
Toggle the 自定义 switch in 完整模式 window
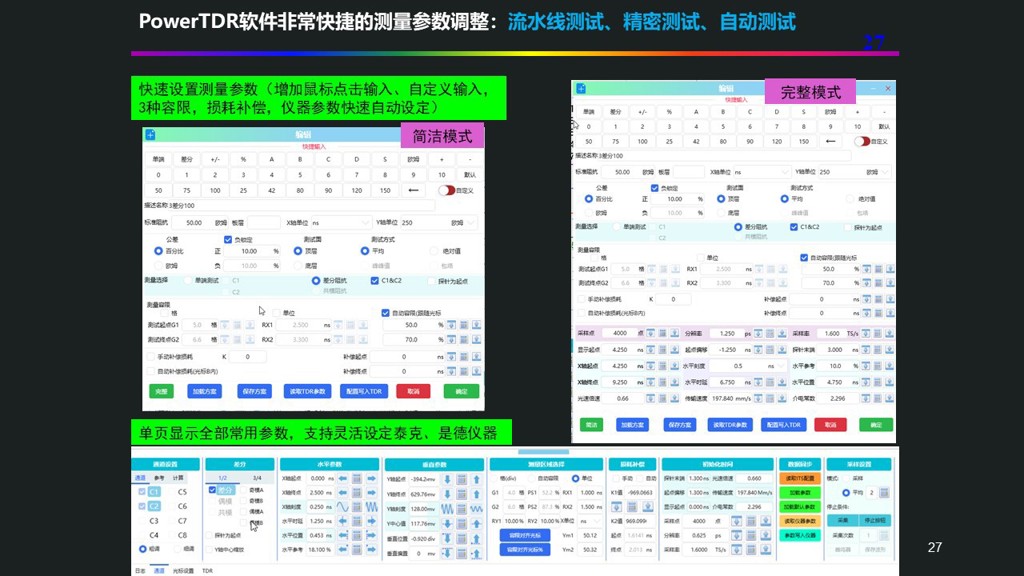pos(862,141)
